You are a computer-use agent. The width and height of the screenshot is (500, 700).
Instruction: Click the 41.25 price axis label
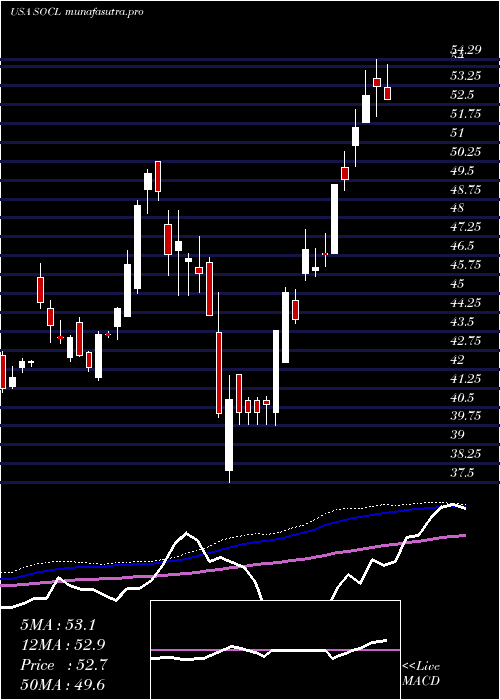coord(466,379)
